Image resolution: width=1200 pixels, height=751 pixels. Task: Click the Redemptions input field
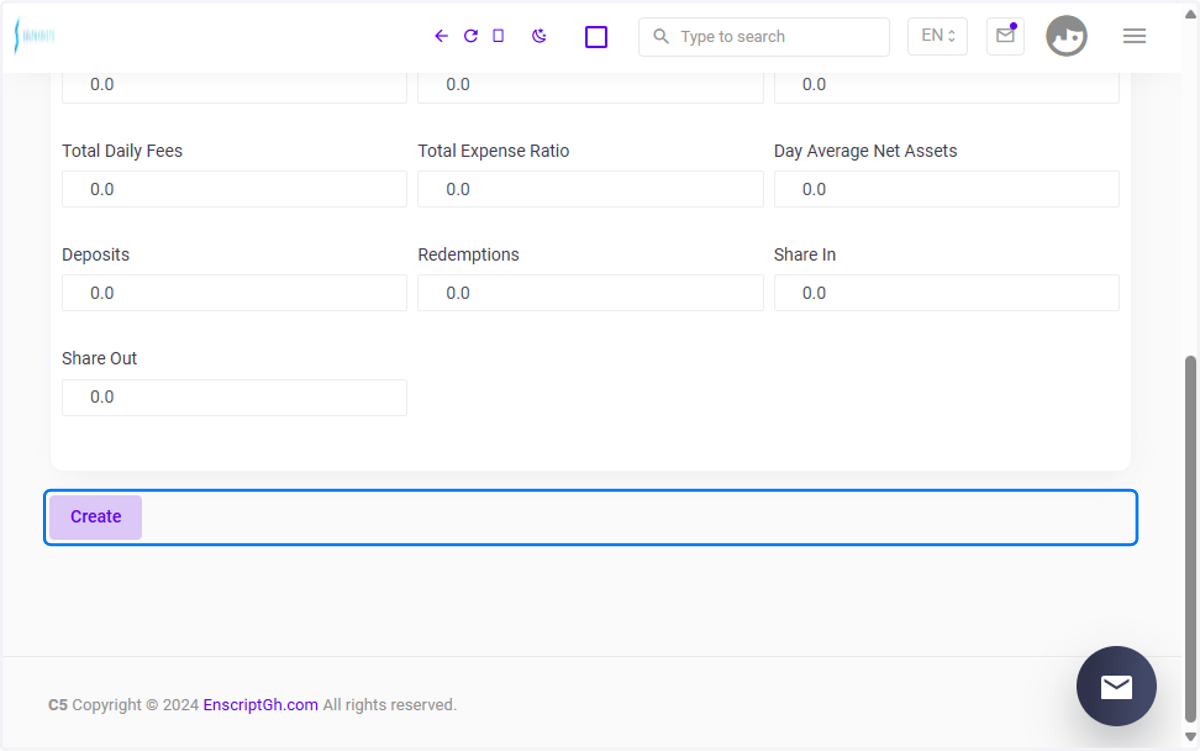pos(590,293)
